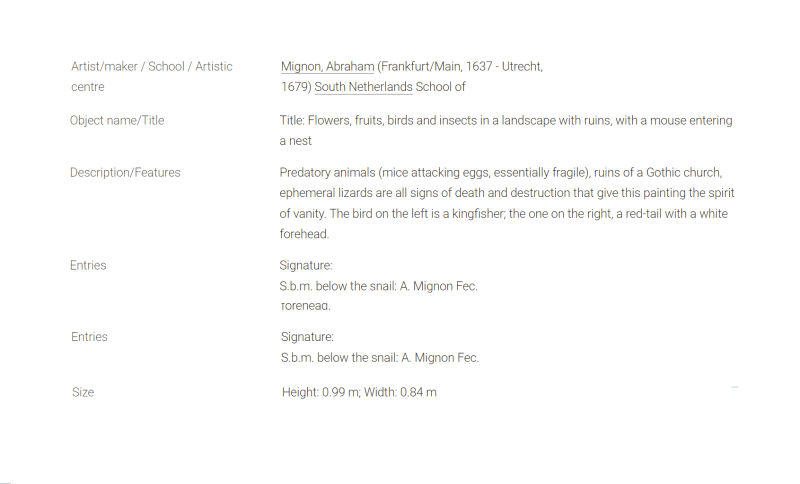Click the clipped 'forehead.' fragment under the signature
Image resolution: width=800 pixels, height=484 pixels.
point(305,306)
